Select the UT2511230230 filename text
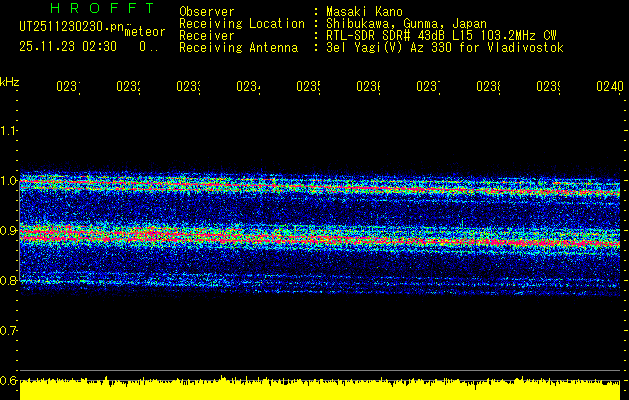629x400 pixels. 72,27
